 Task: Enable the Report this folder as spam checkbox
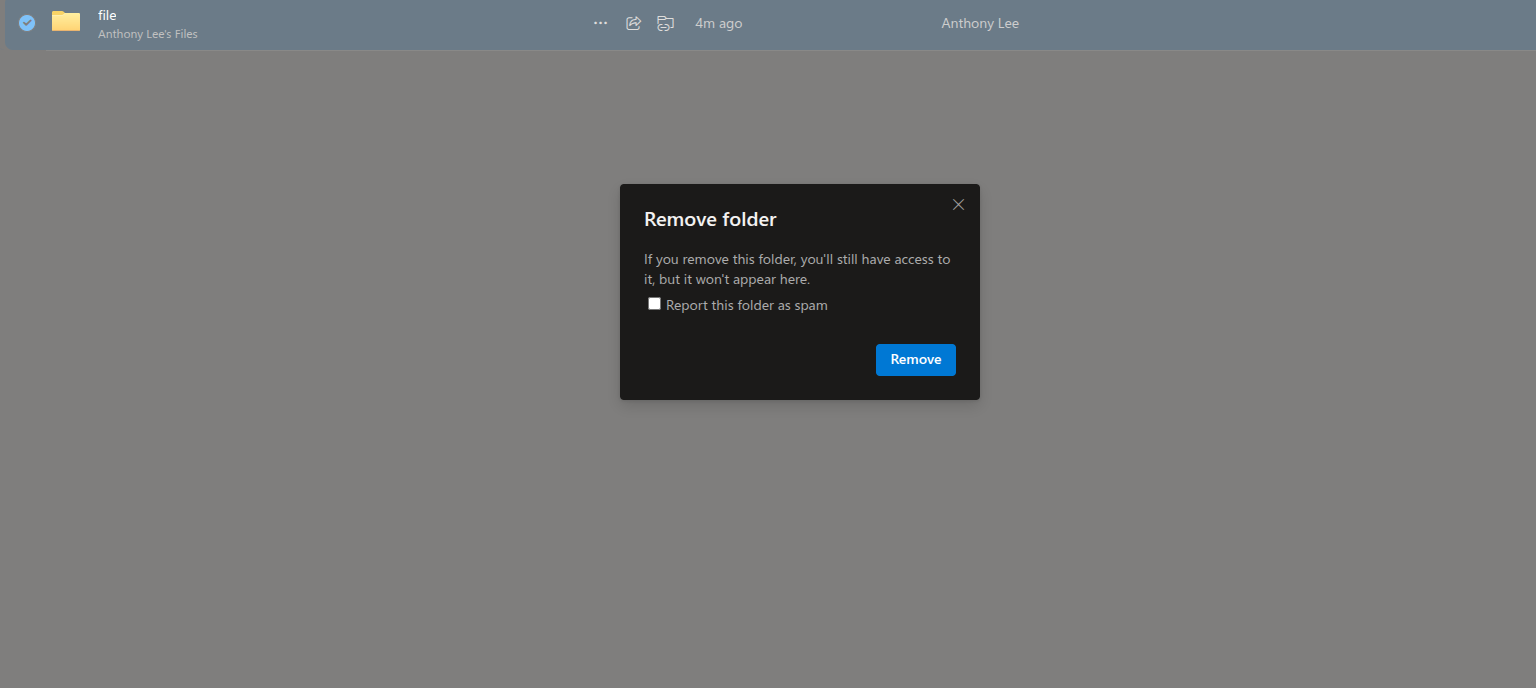click(654, 303)
